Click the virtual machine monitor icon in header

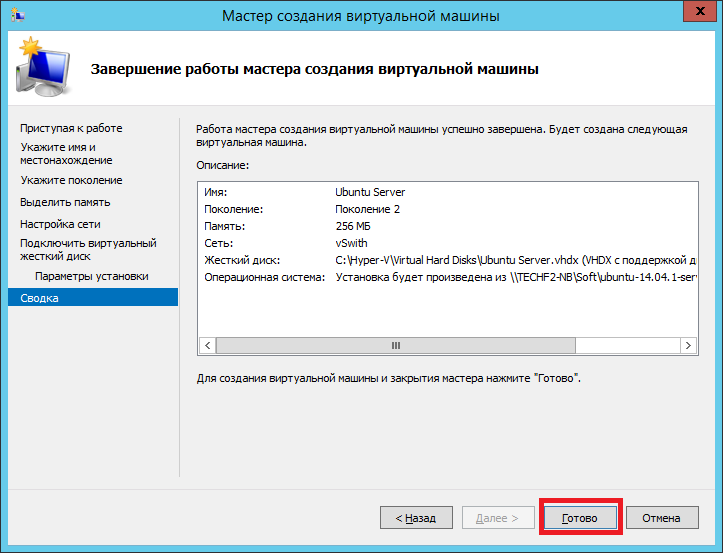point(43,68)
